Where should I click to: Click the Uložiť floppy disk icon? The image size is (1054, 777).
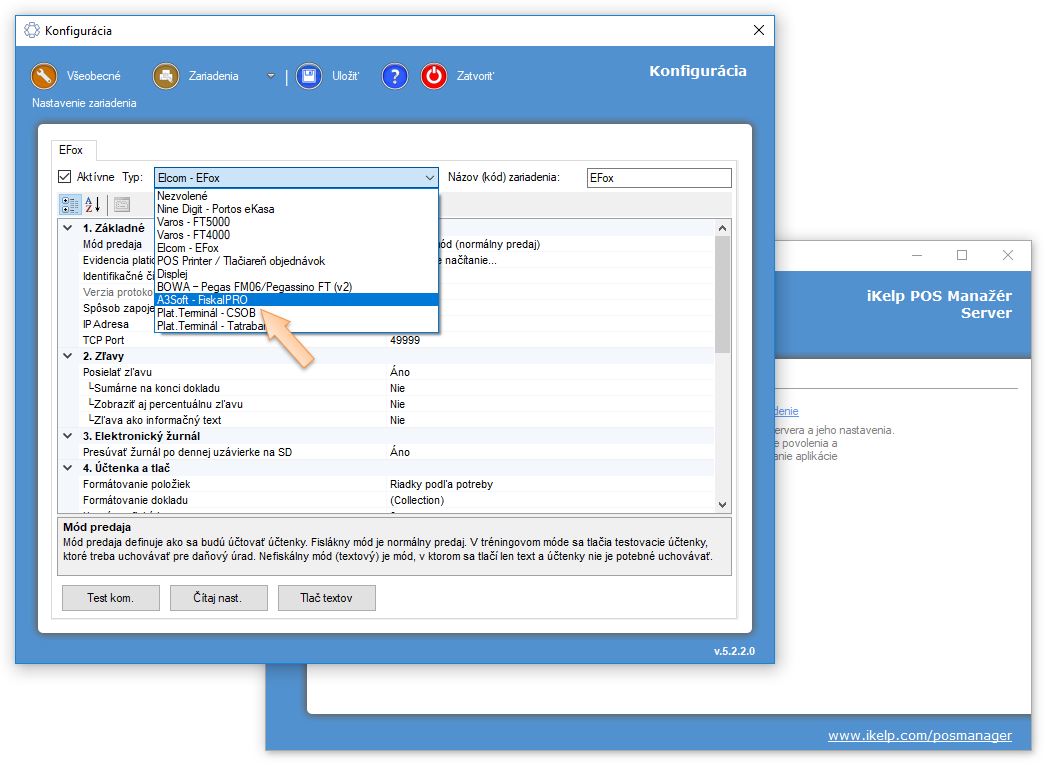click(x=309, y=76)
